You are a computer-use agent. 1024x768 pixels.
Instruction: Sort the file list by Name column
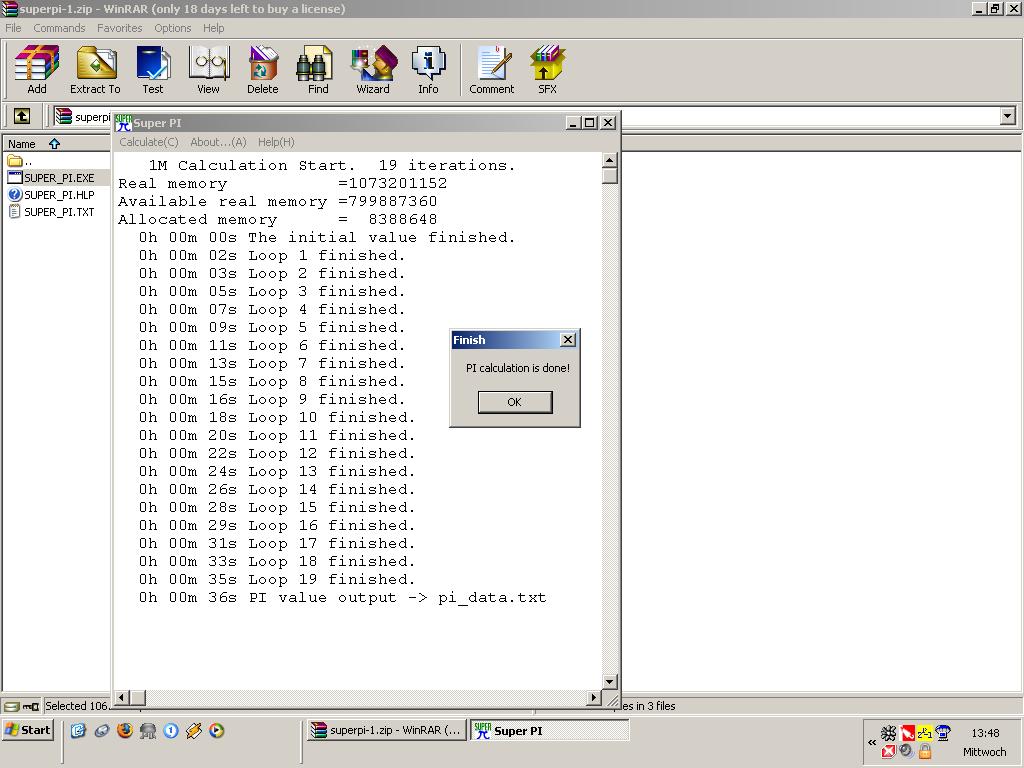tap(56, 144)
